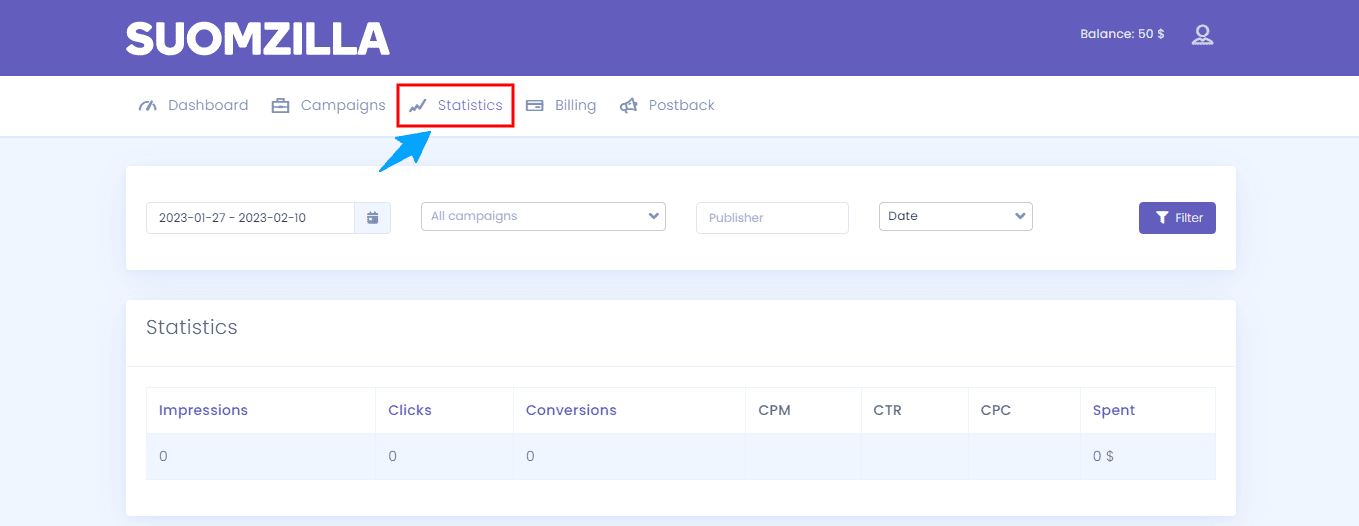Viewport: 1359px width, 526px height.
Task: Click the CTR column header
Action: [x=887, y=410]
